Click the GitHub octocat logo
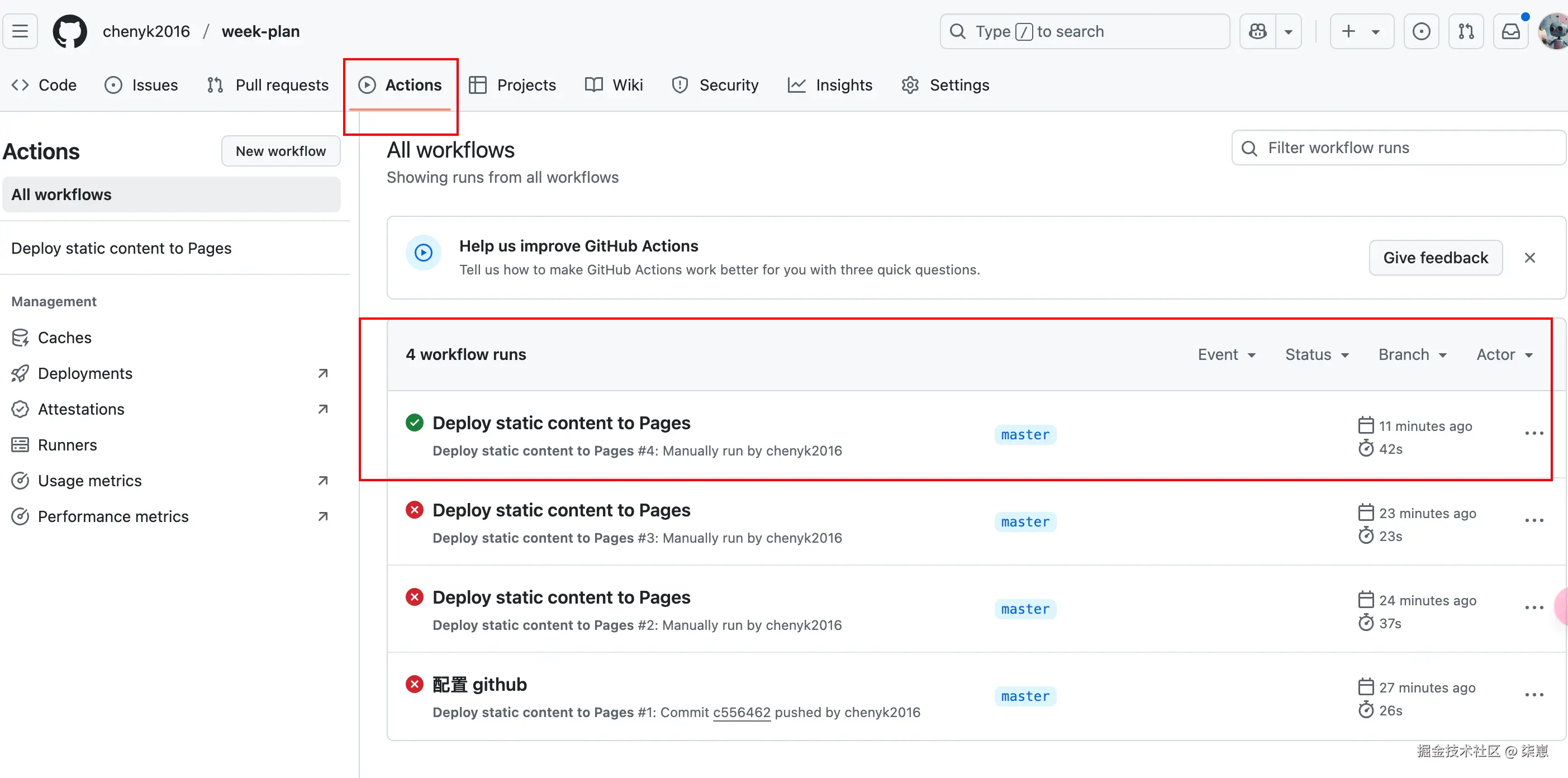 [x=69, y=31]
